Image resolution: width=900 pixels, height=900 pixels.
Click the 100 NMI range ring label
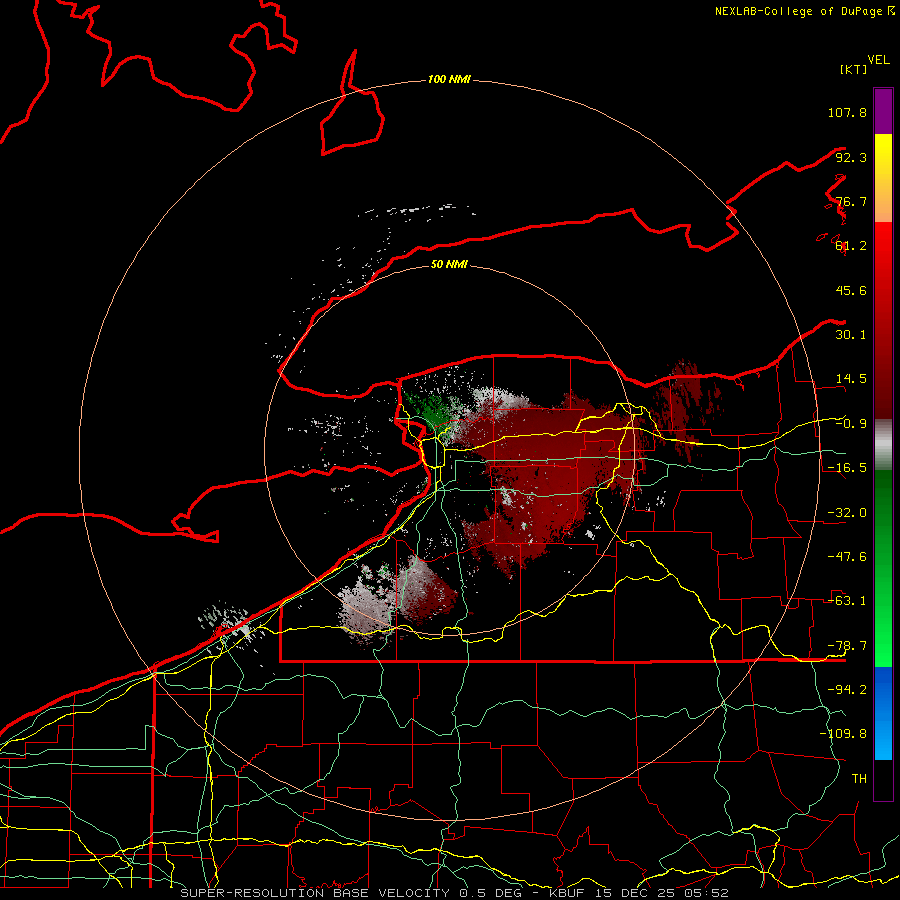click(449, 79)
